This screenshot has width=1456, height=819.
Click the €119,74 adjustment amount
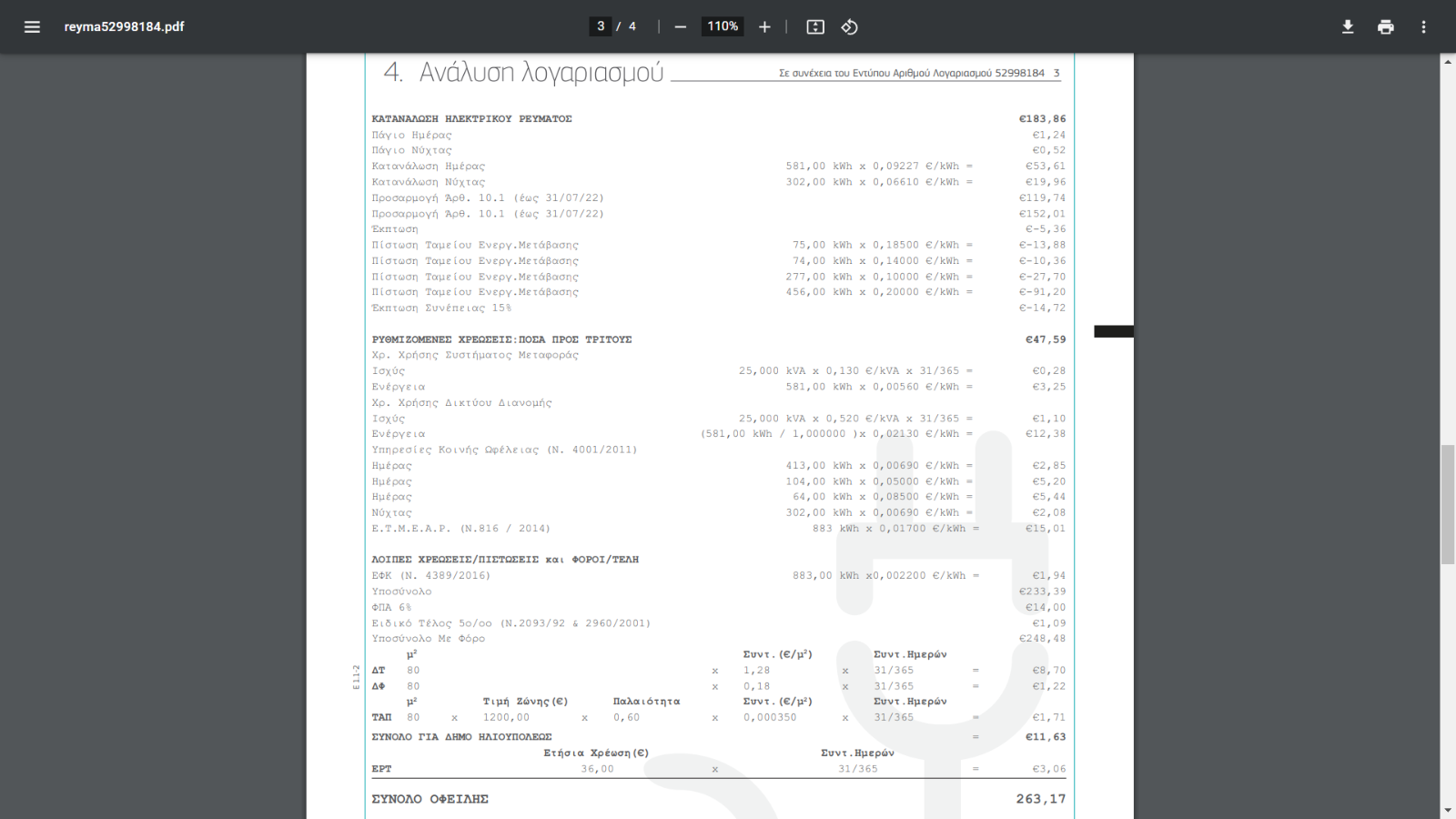pos(1042,197)
